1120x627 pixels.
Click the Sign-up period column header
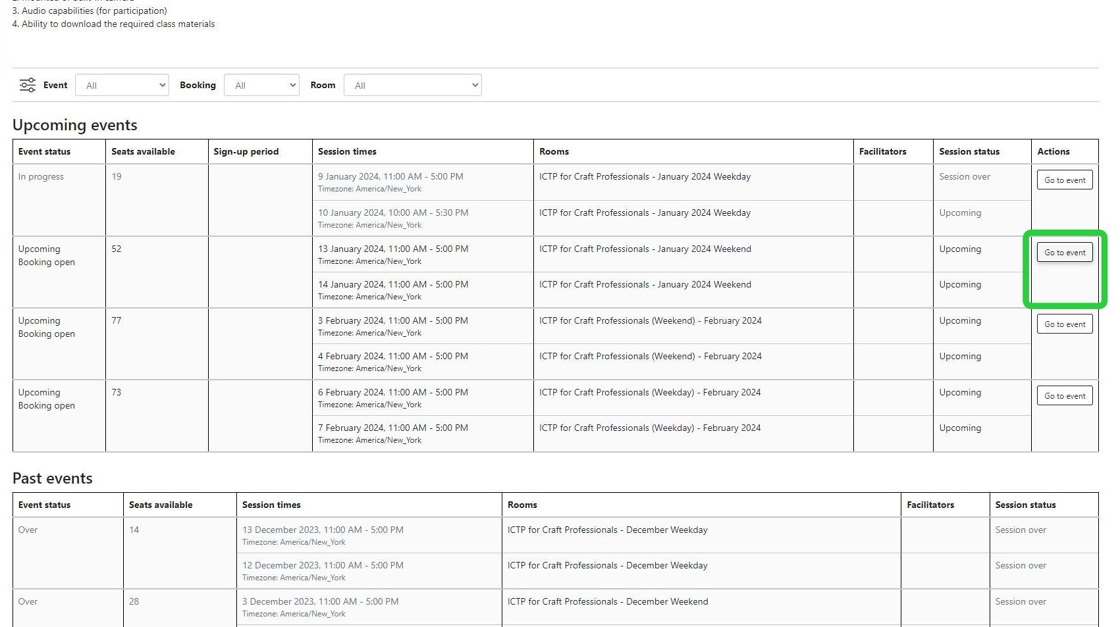(x=246, y=152)
